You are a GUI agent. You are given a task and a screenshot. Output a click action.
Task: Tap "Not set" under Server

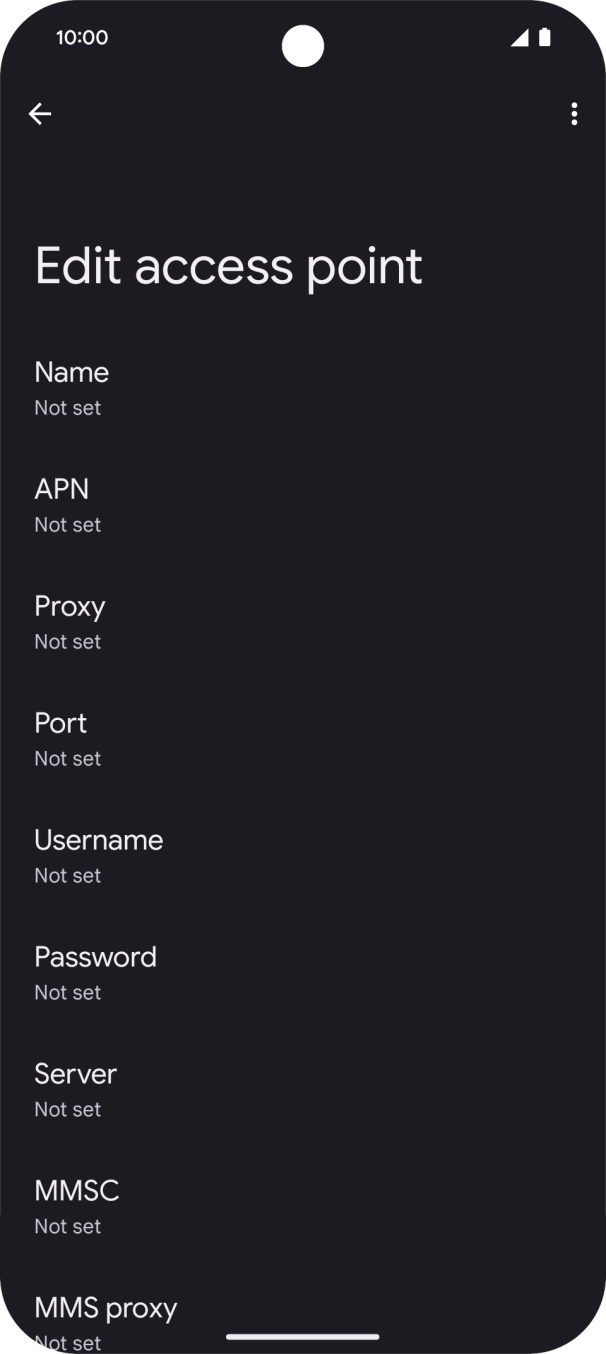(68, 1110)
